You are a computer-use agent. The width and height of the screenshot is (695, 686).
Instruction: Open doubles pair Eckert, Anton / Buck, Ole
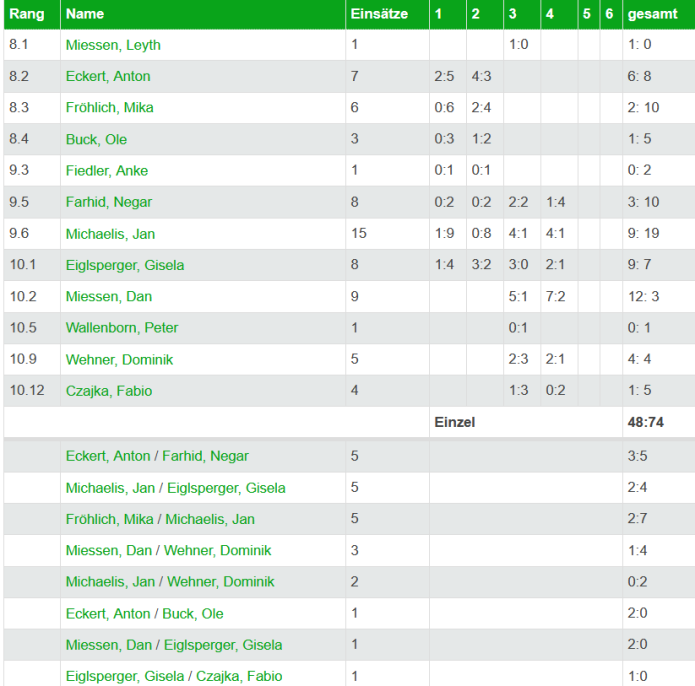(145, 614)
